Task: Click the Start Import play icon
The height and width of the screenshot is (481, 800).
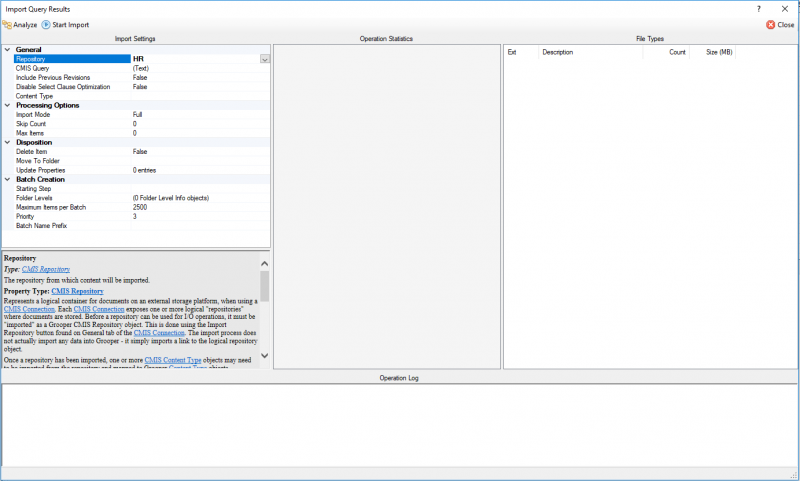Action: click(46, 24)
